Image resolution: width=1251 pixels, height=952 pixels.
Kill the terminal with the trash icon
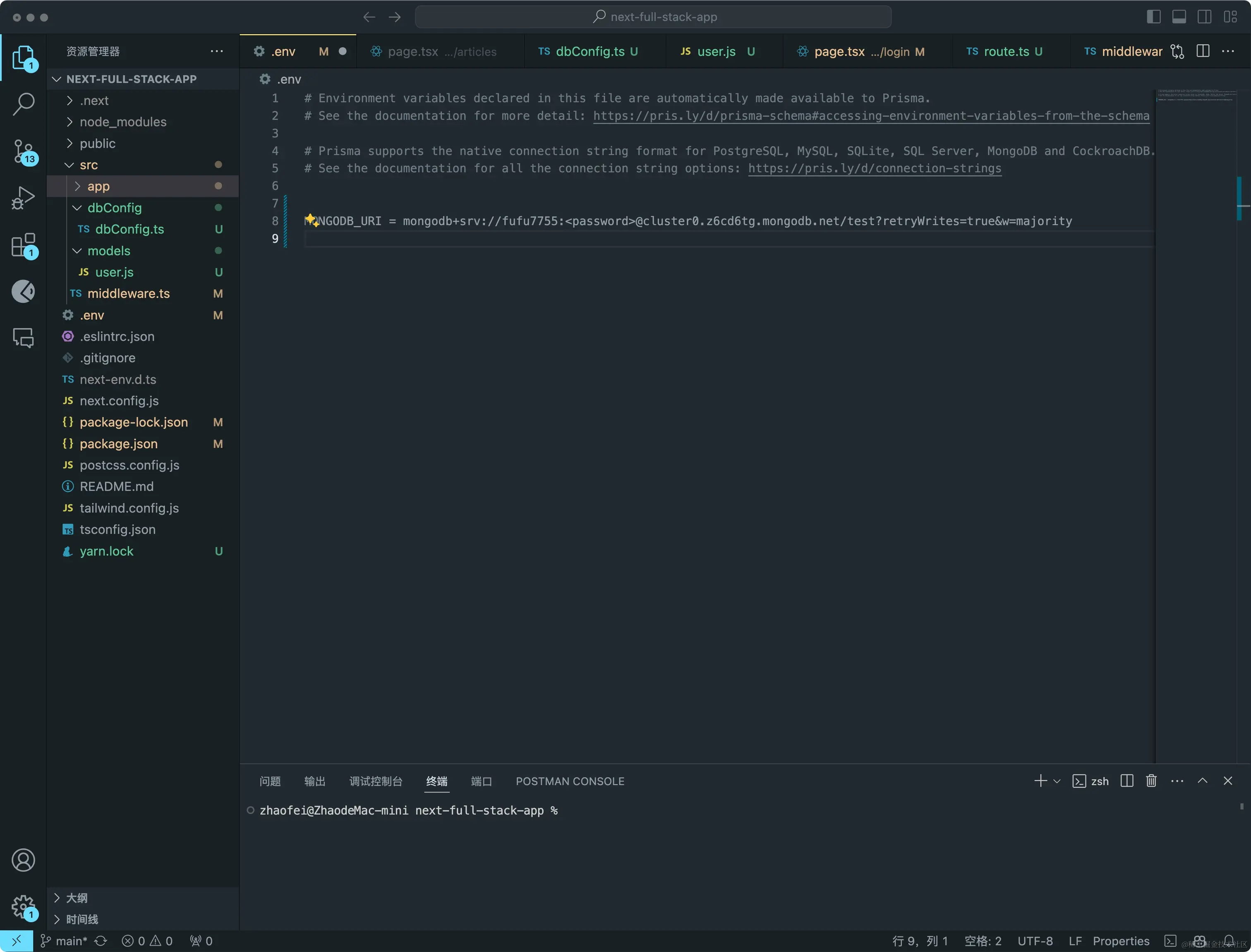[1150, 781]
